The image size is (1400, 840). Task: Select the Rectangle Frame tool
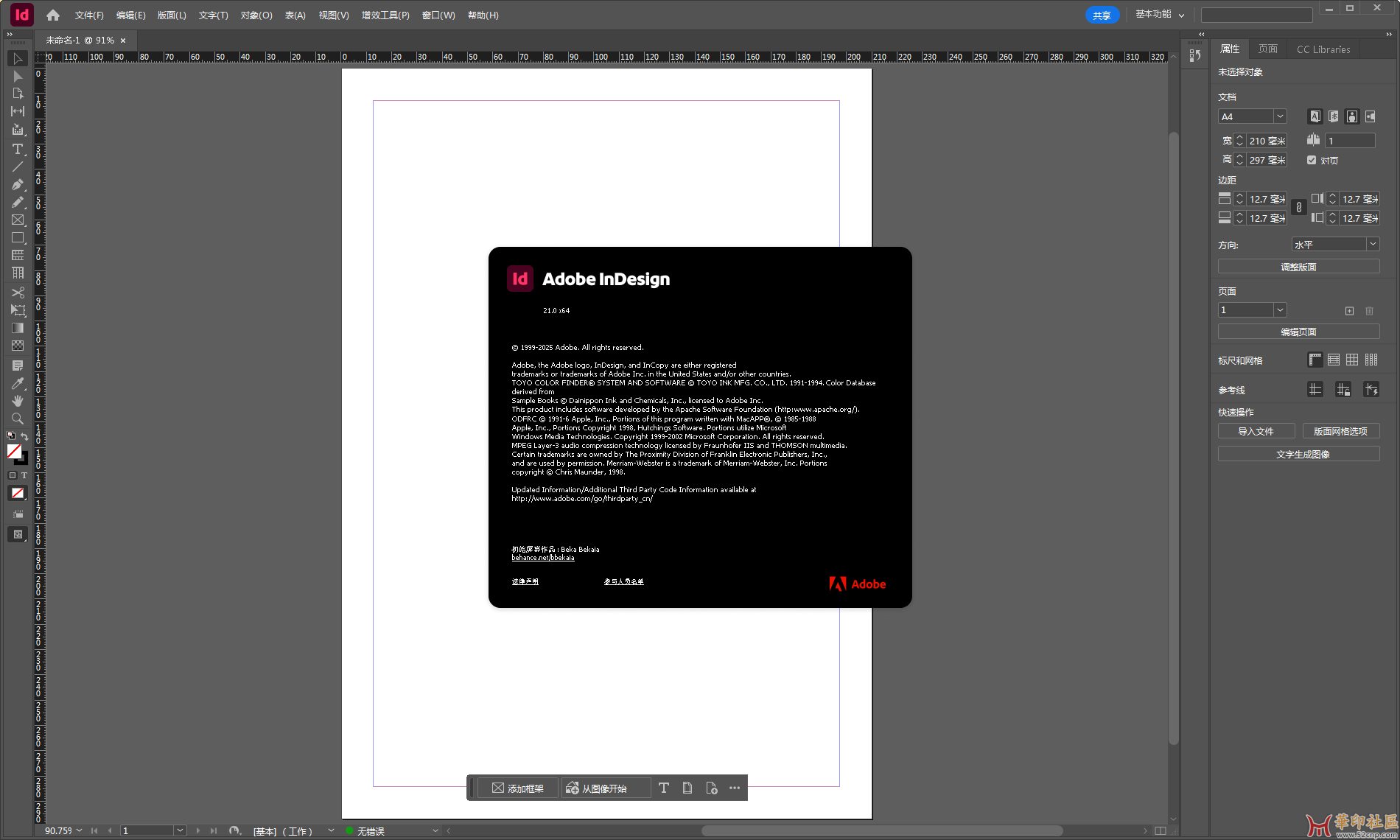(18, 220)
